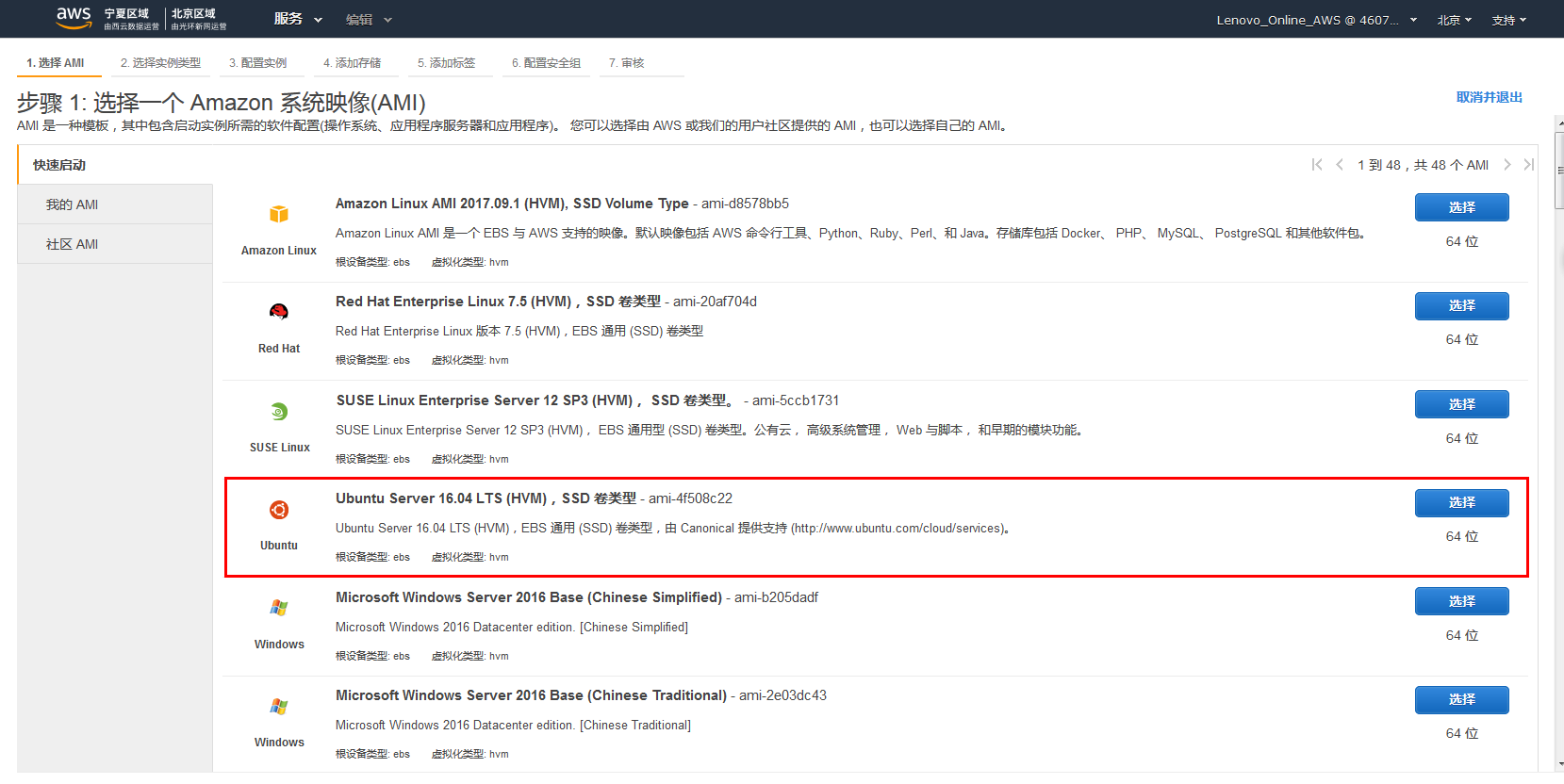Open Lenovo_Online_AWS account dropdown
This screenshot has width=1564, height=784.
pos(1317,20)
